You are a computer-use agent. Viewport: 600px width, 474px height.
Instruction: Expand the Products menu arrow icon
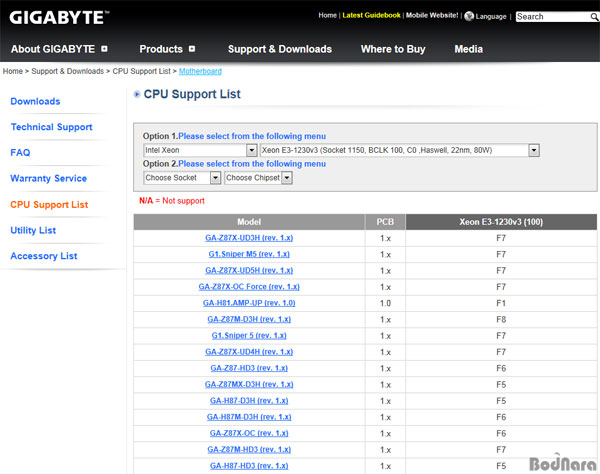(192, 49)
